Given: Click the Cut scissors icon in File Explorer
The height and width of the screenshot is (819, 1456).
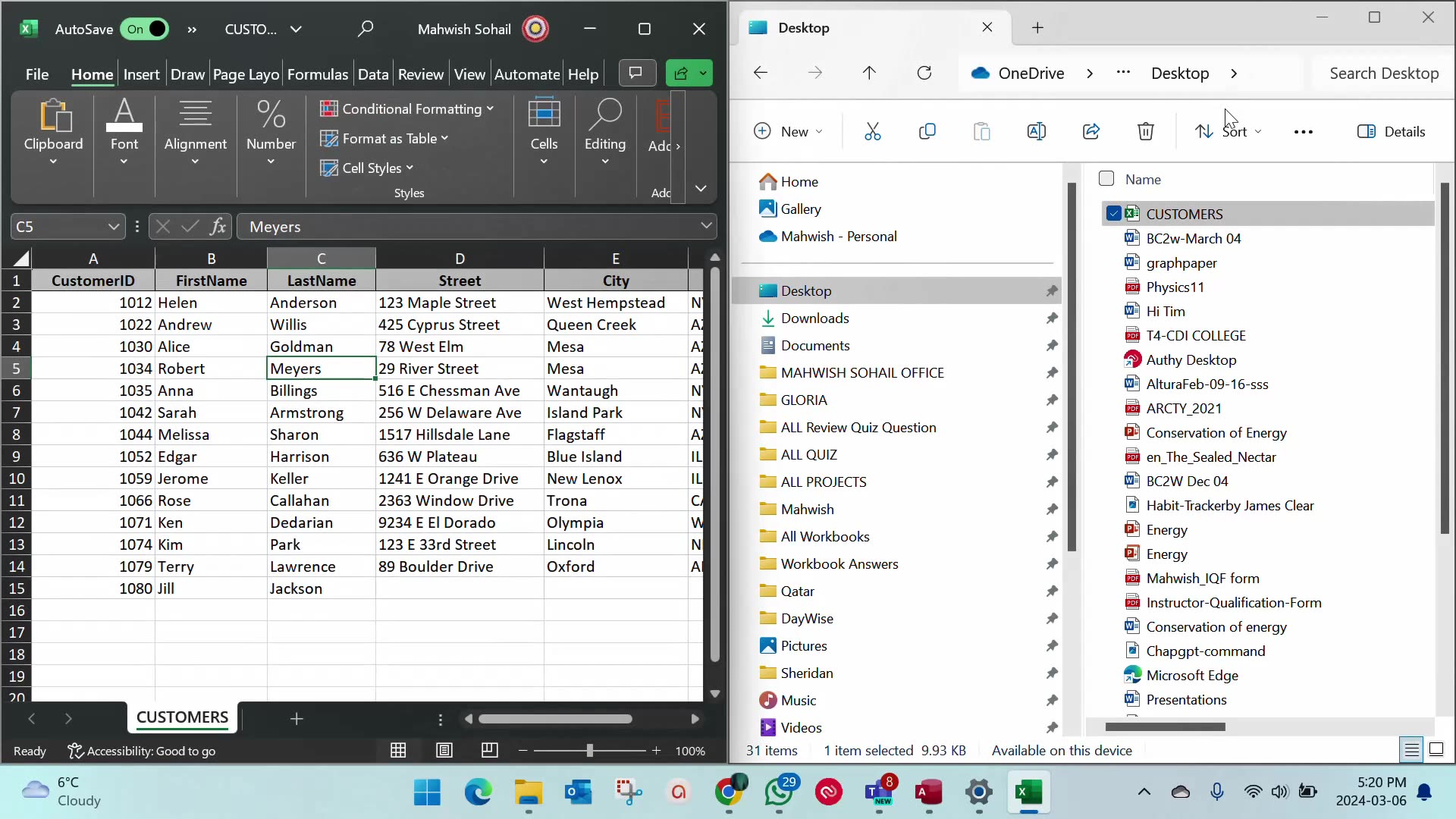Looking at the screenshot, I should (872, 132).
